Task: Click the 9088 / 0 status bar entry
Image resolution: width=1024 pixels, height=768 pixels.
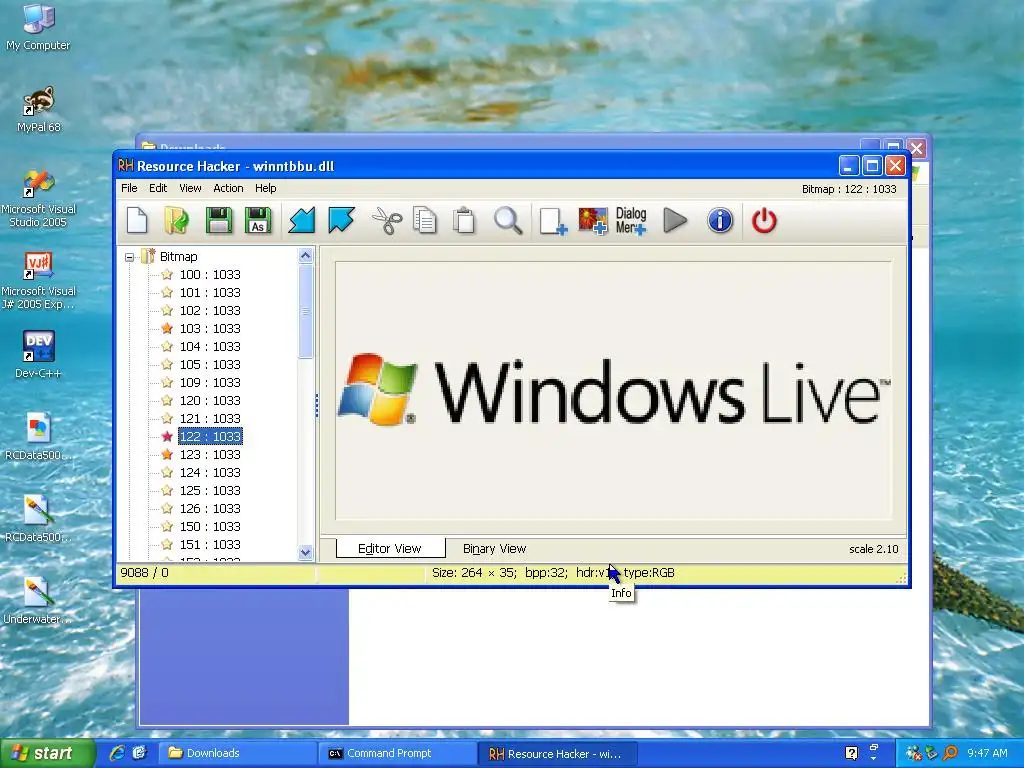Action: (x=145, y=573)
